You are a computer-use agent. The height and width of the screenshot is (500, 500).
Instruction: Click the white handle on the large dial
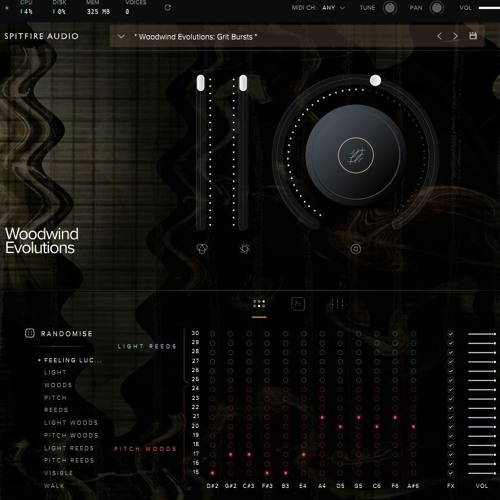pyautogui.click(x=375, y=80)
